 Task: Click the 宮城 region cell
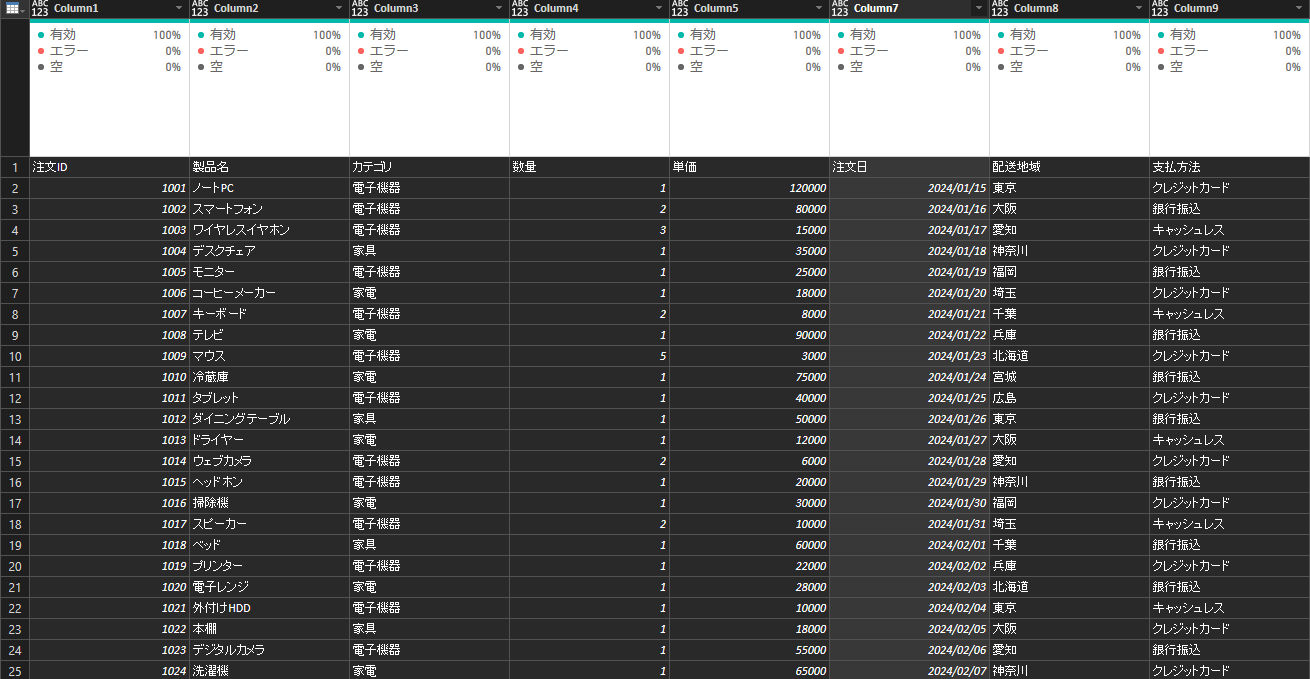(1070, 377)
